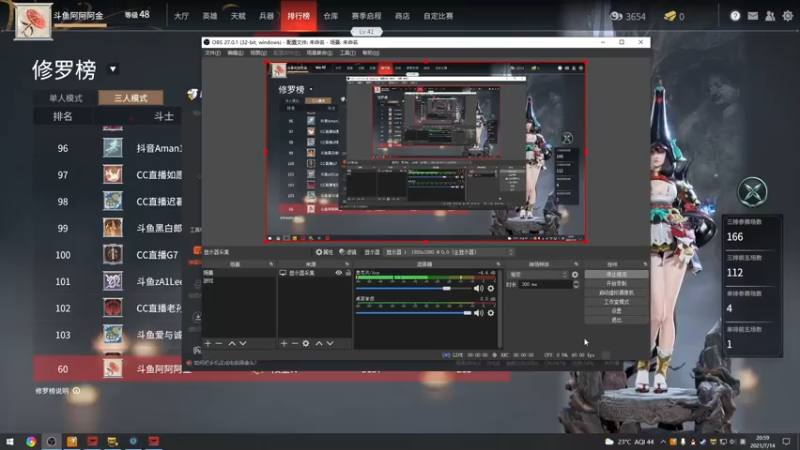The width and height of the screenshot is (800, 450).
Task: Click the 3654 currency icon in the game header
Action: click(616, 16)
